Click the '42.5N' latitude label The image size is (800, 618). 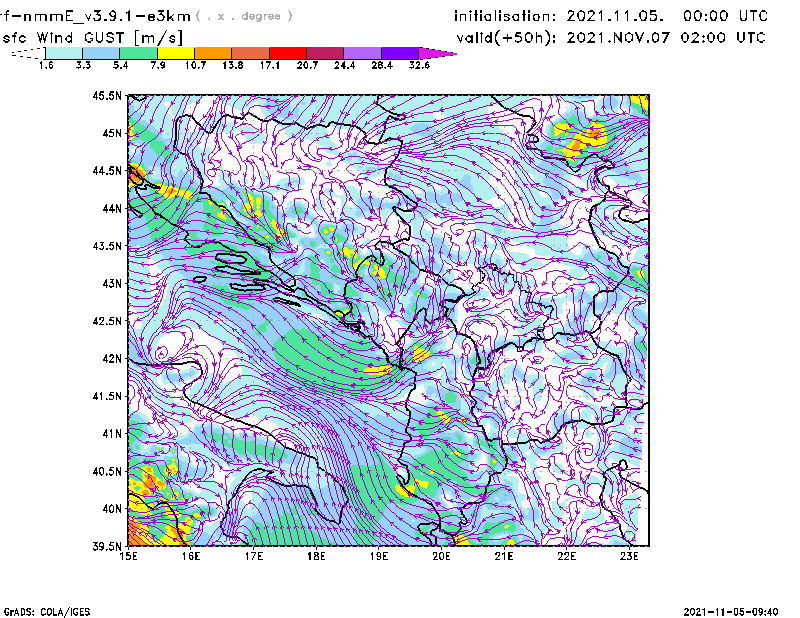tap(107, 321)
